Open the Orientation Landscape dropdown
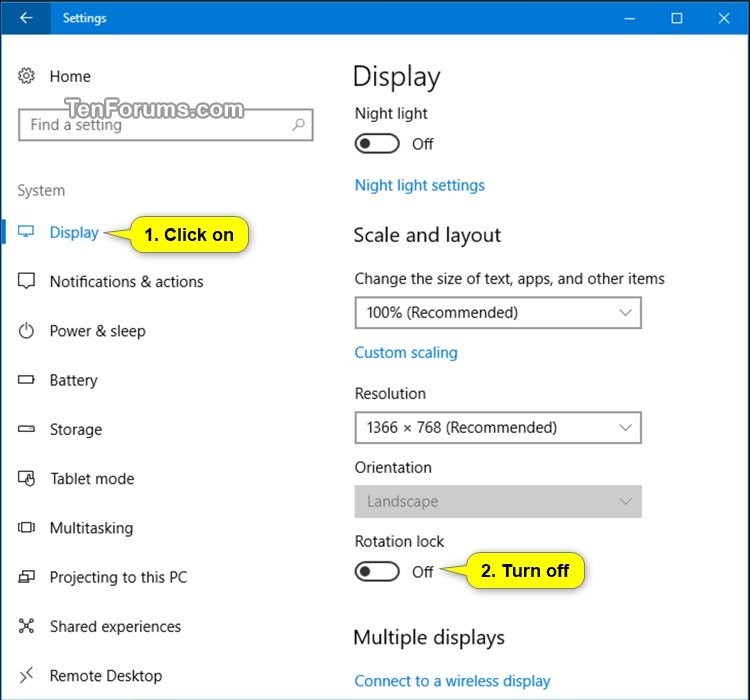Viewport: 750px width, 700px height. click(497, 502)
